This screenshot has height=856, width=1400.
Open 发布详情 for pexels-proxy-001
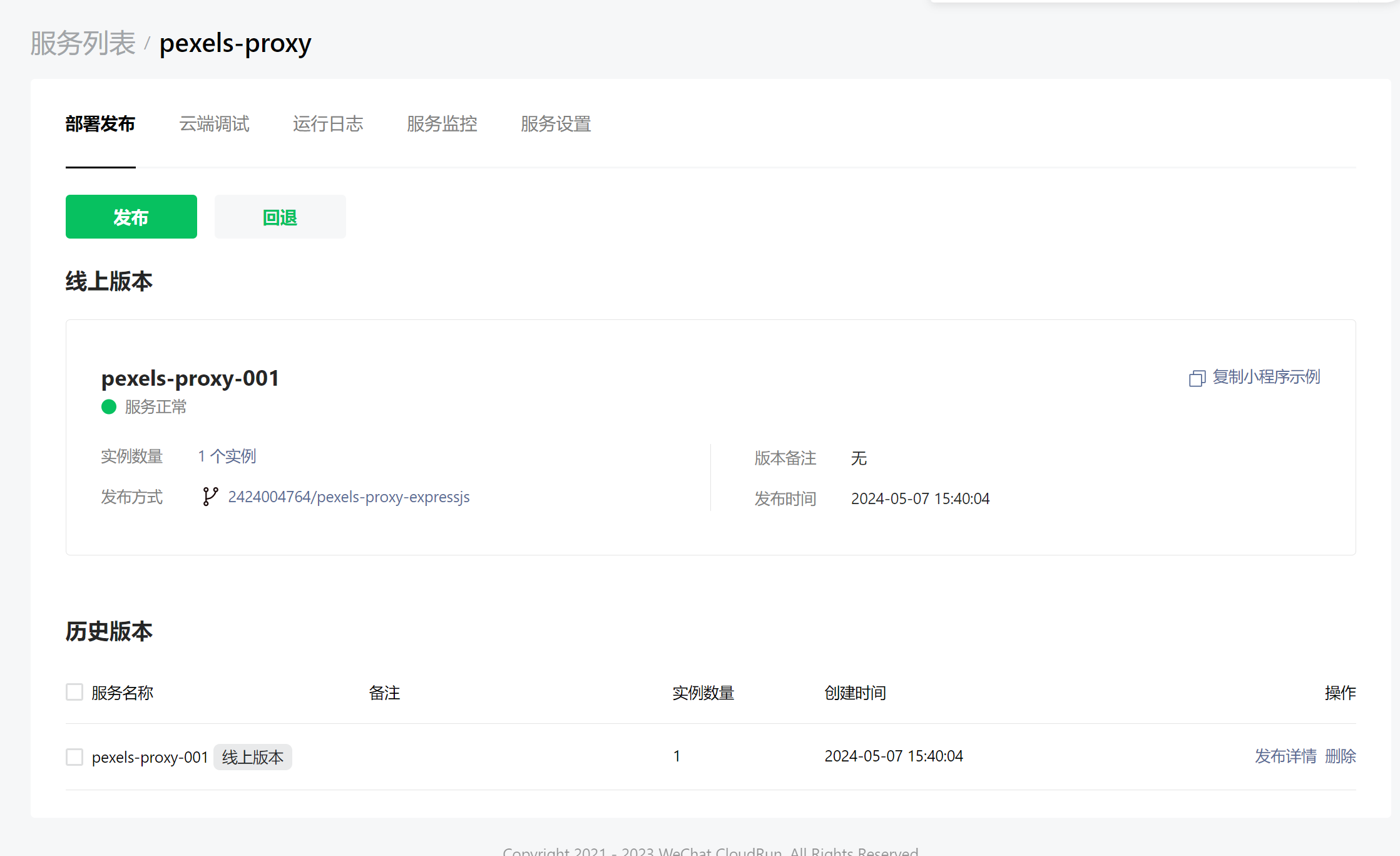point(1285,756)
